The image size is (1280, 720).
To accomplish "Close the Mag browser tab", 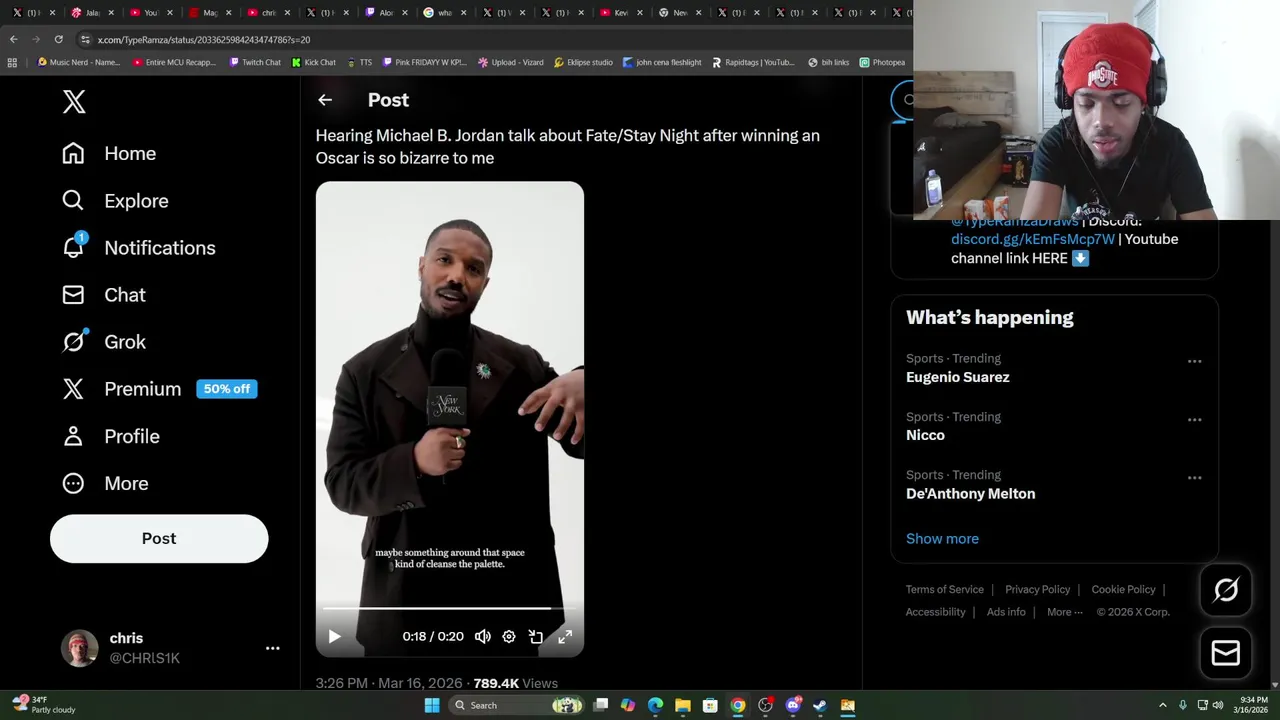I will [228, 13].
